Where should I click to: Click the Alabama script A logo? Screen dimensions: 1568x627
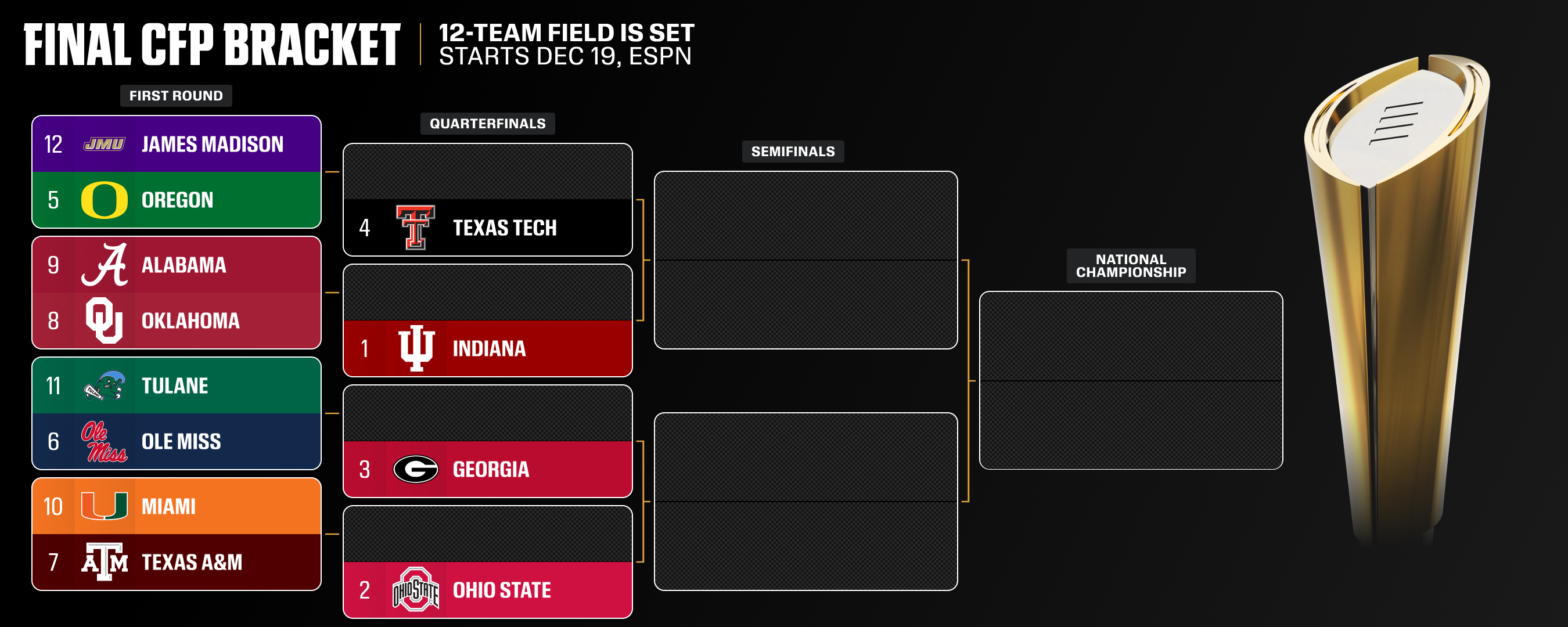[104, 265]
